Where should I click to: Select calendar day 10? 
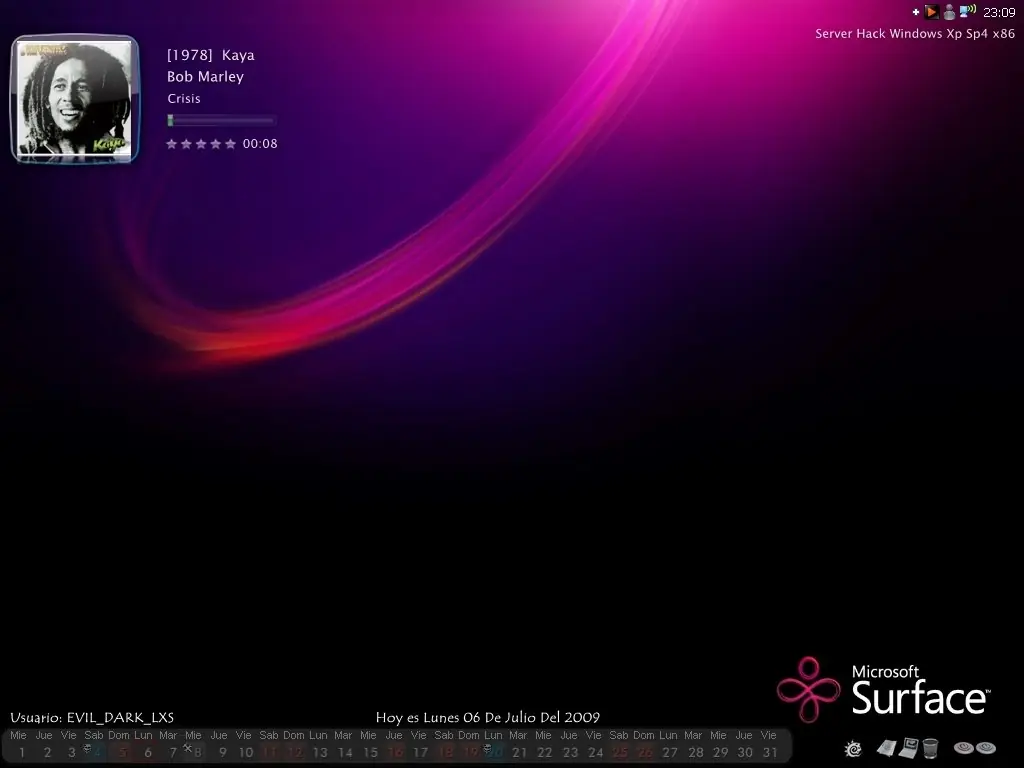pos(246,752)
